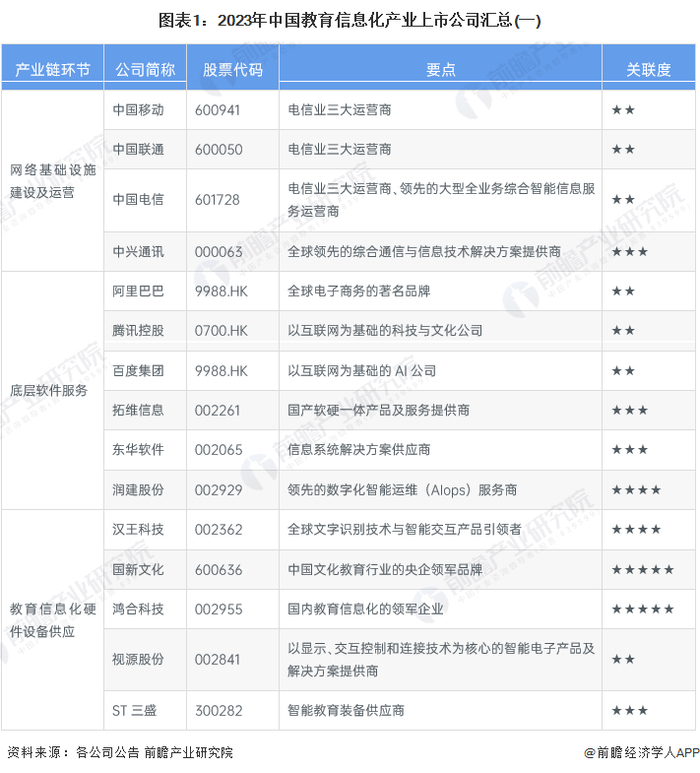This screenshot has height=773, width=700.
Task: Click stock code '002261'
Action: coord(217,410)
